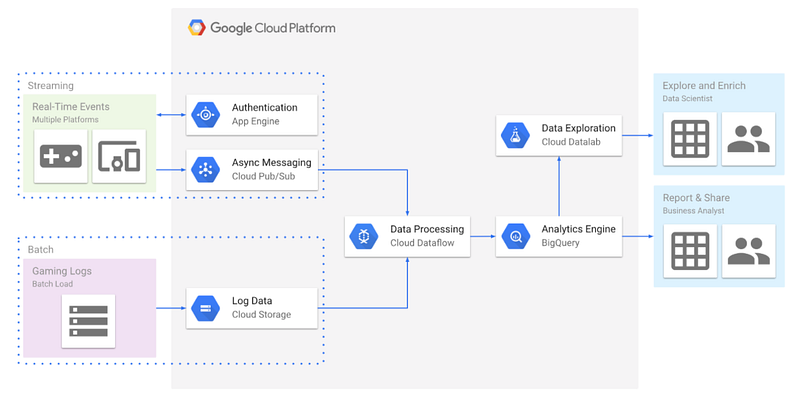Select the Data Exploration label

(x=579, y=128)
